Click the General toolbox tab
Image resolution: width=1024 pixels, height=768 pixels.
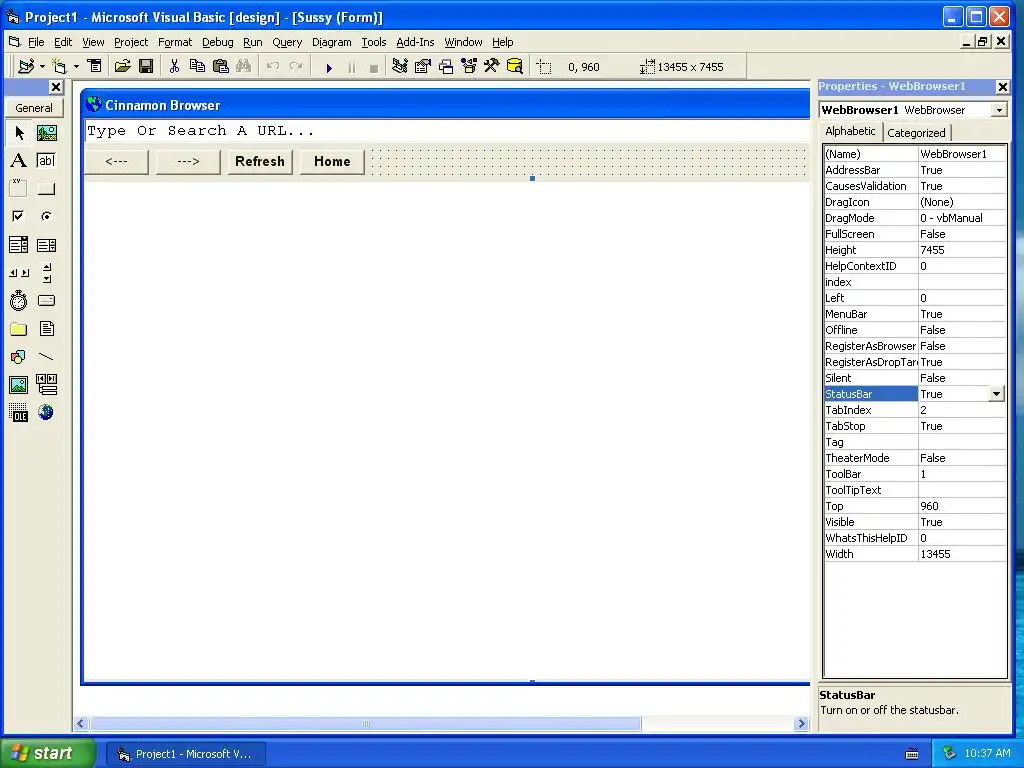tap(34, 108)
